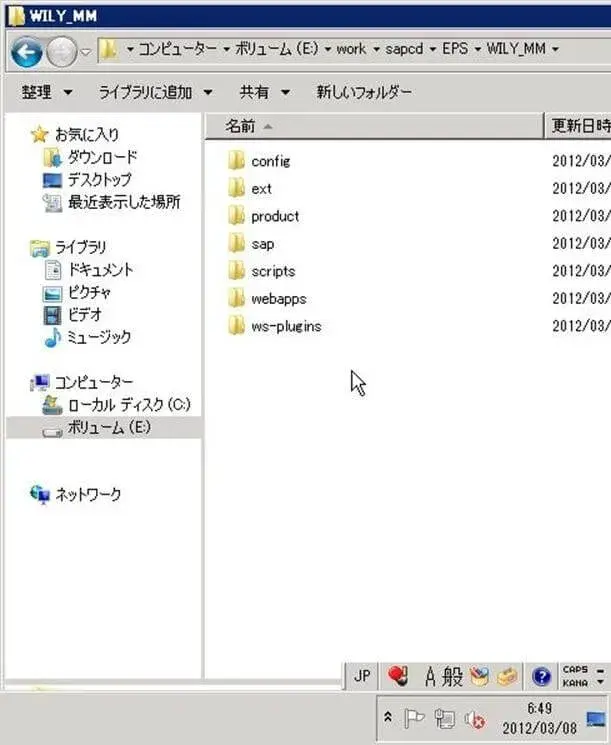
Task: Select the scripts folder icon
Action: [236, 271]
